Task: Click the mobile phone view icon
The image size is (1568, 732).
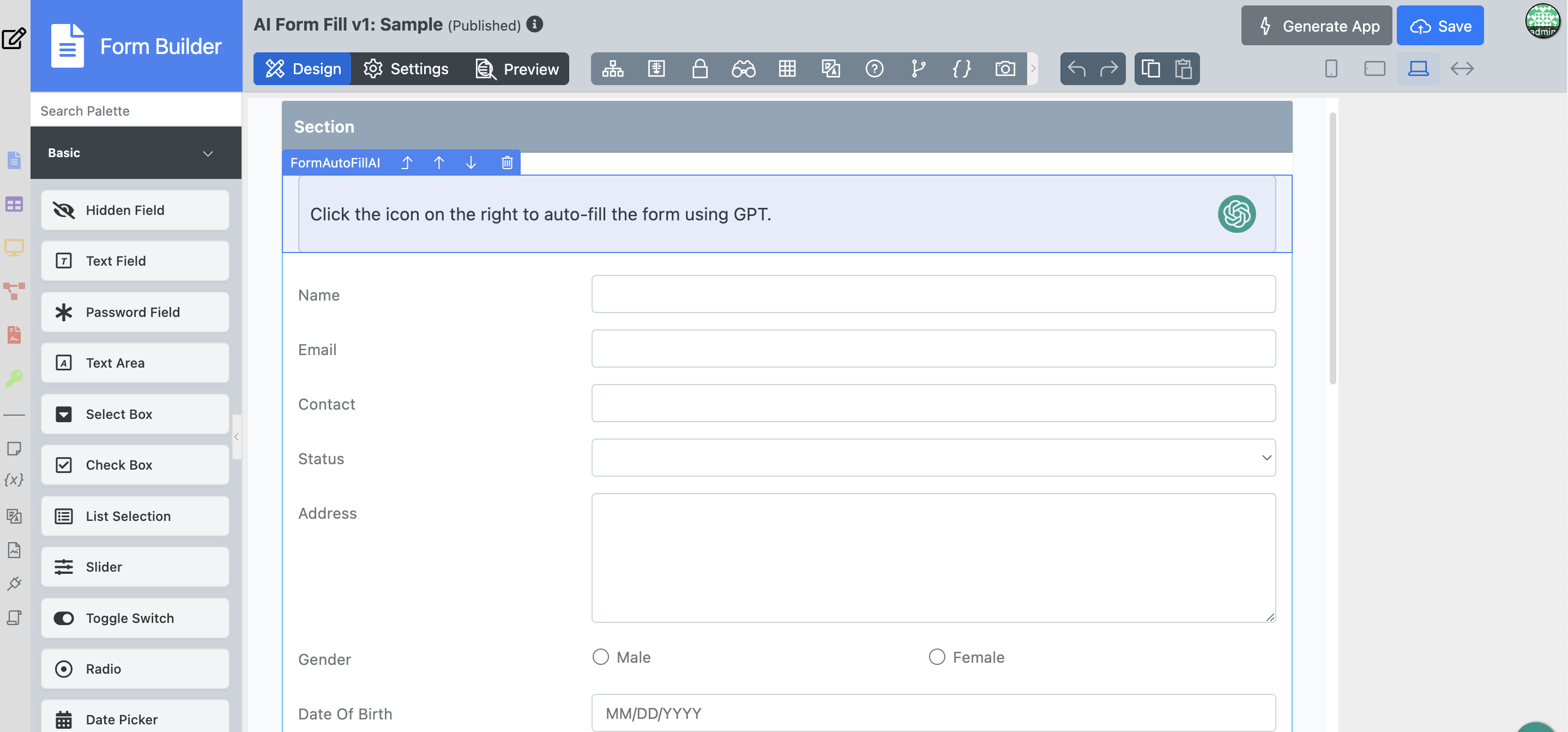Action: [1331, 69]
